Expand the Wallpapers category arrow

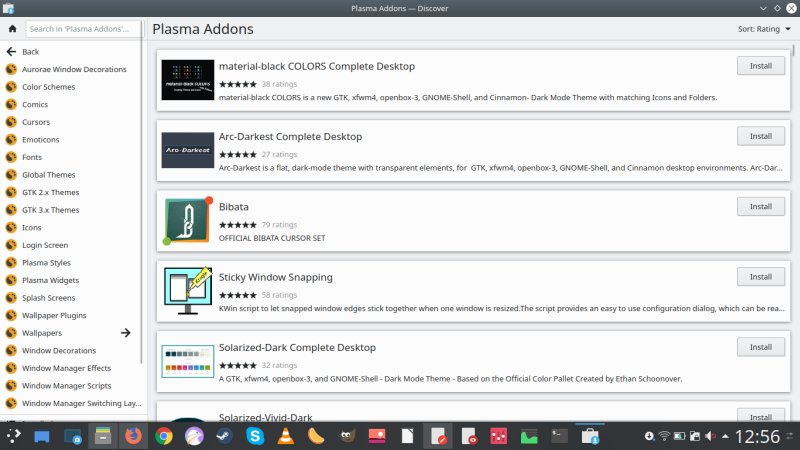point(126,333)
